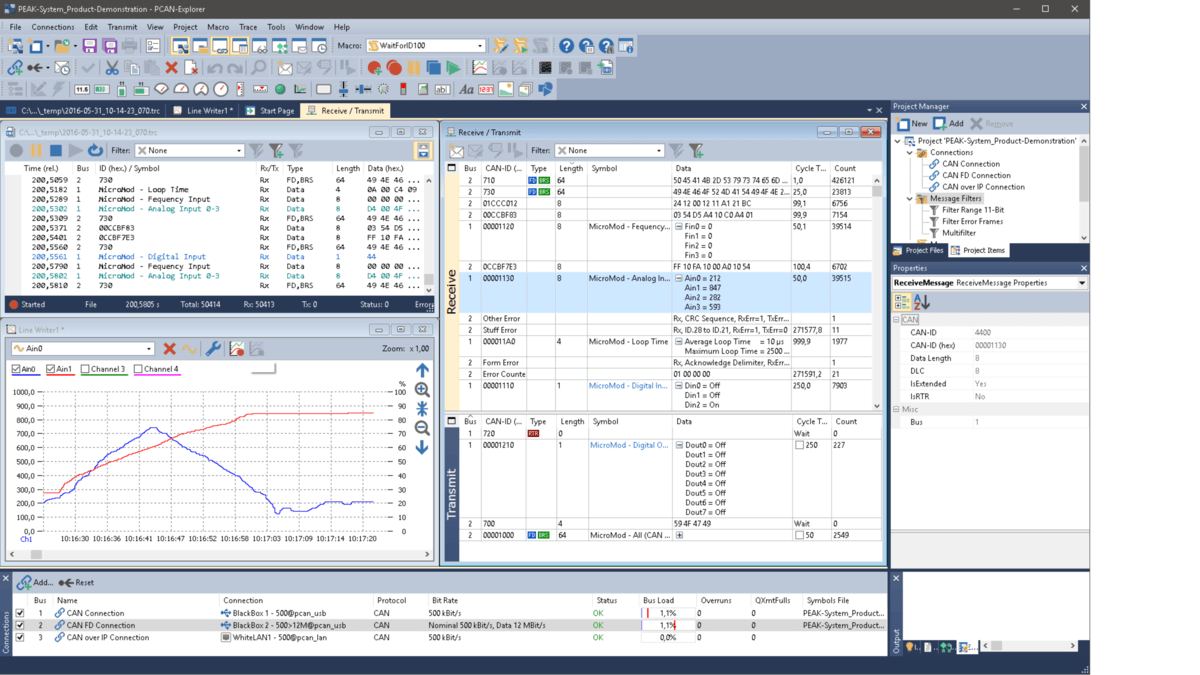Open the Connections menu
Image resolution: width=1200 pixels, height=675 pixels.
pos(53,27)
